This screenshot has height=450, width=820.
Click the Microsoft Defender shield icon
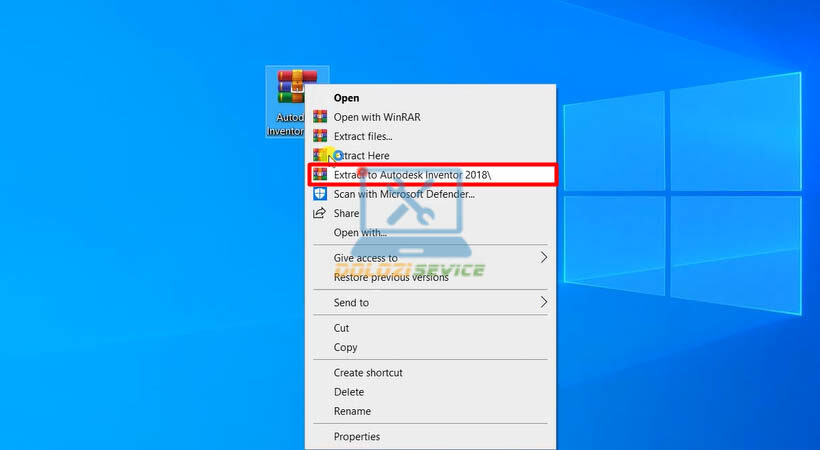pyautogui.click(x=320, y=194)
